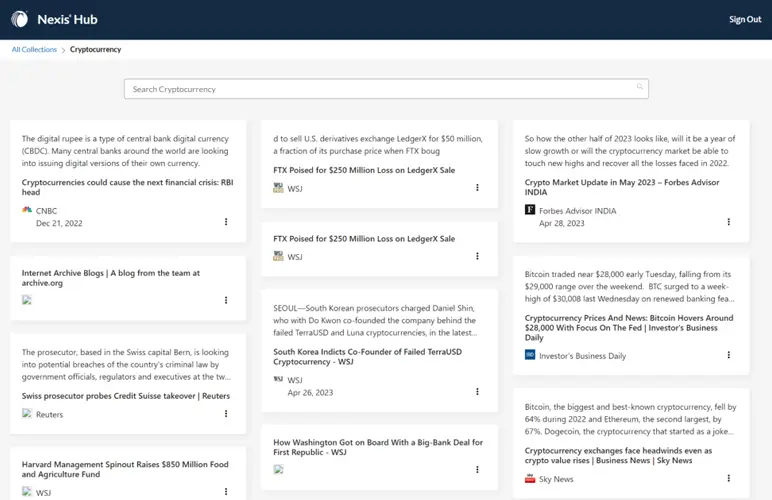Open options menu for Internet Archive Blogs card
This screenshot has height=500, width=772.
click(x=226, y=300)
